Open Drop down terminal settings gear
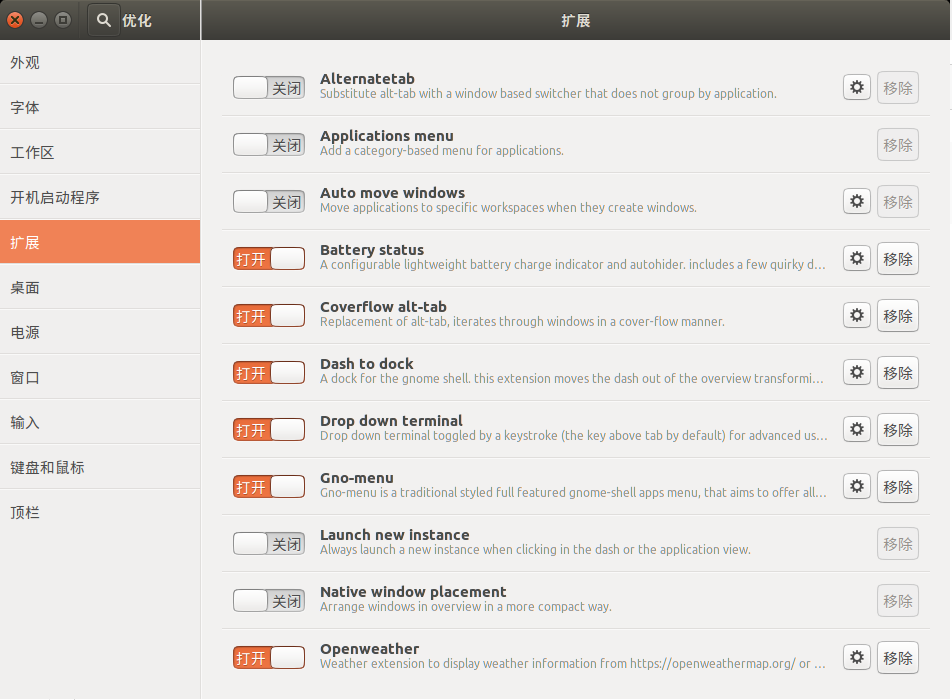 857,429
